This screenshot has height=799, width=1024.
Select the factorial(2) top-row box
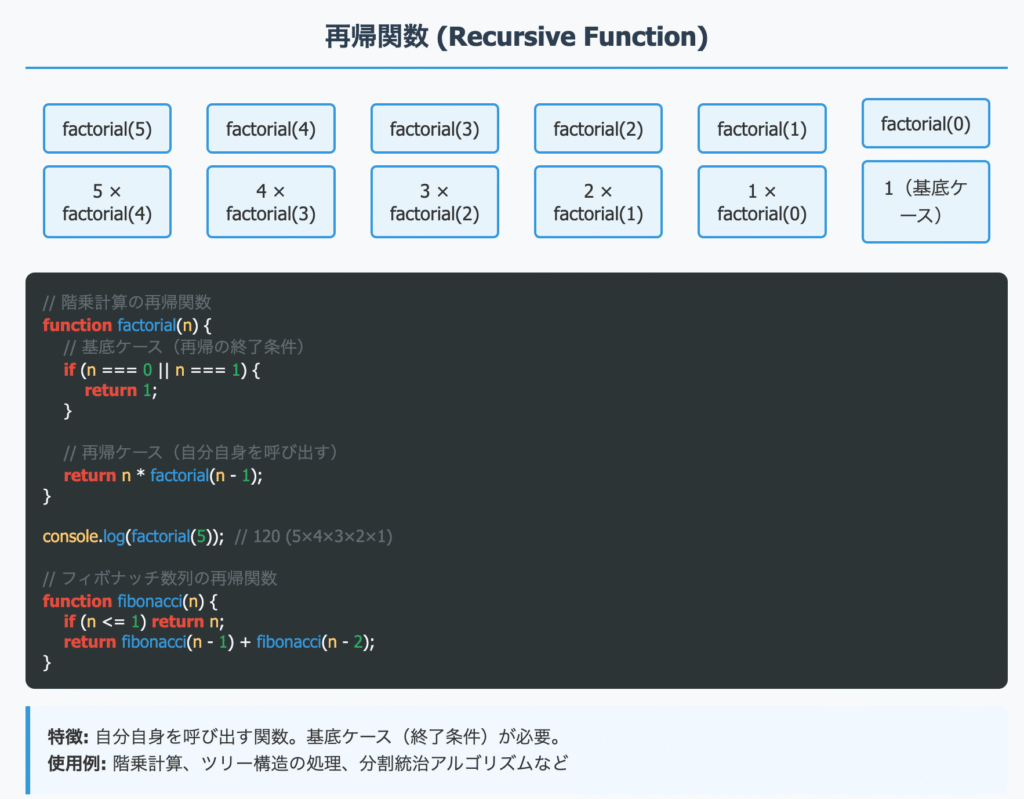click(598, 129)
